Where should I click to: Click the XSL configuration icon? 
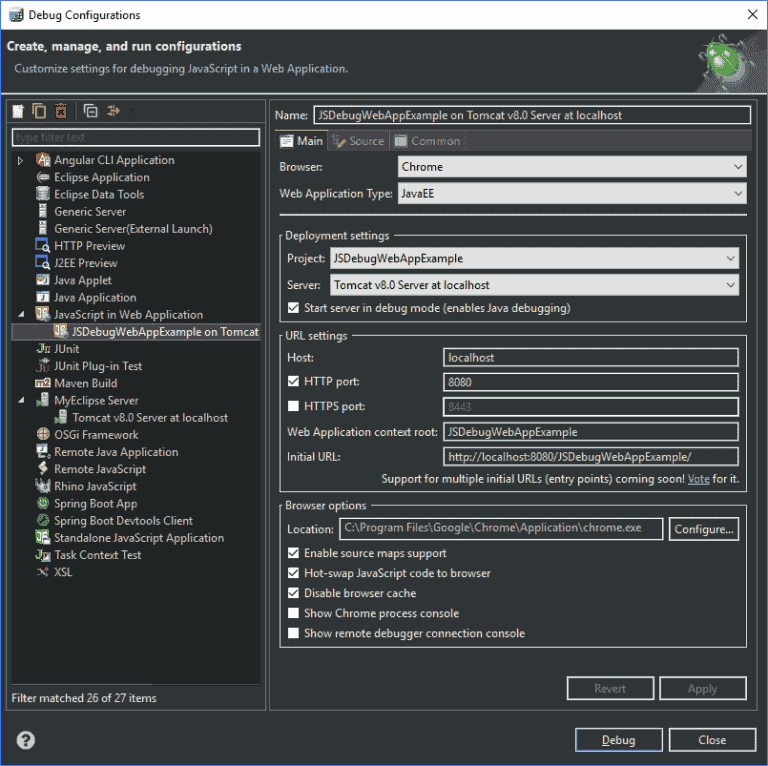coord(43,572)
